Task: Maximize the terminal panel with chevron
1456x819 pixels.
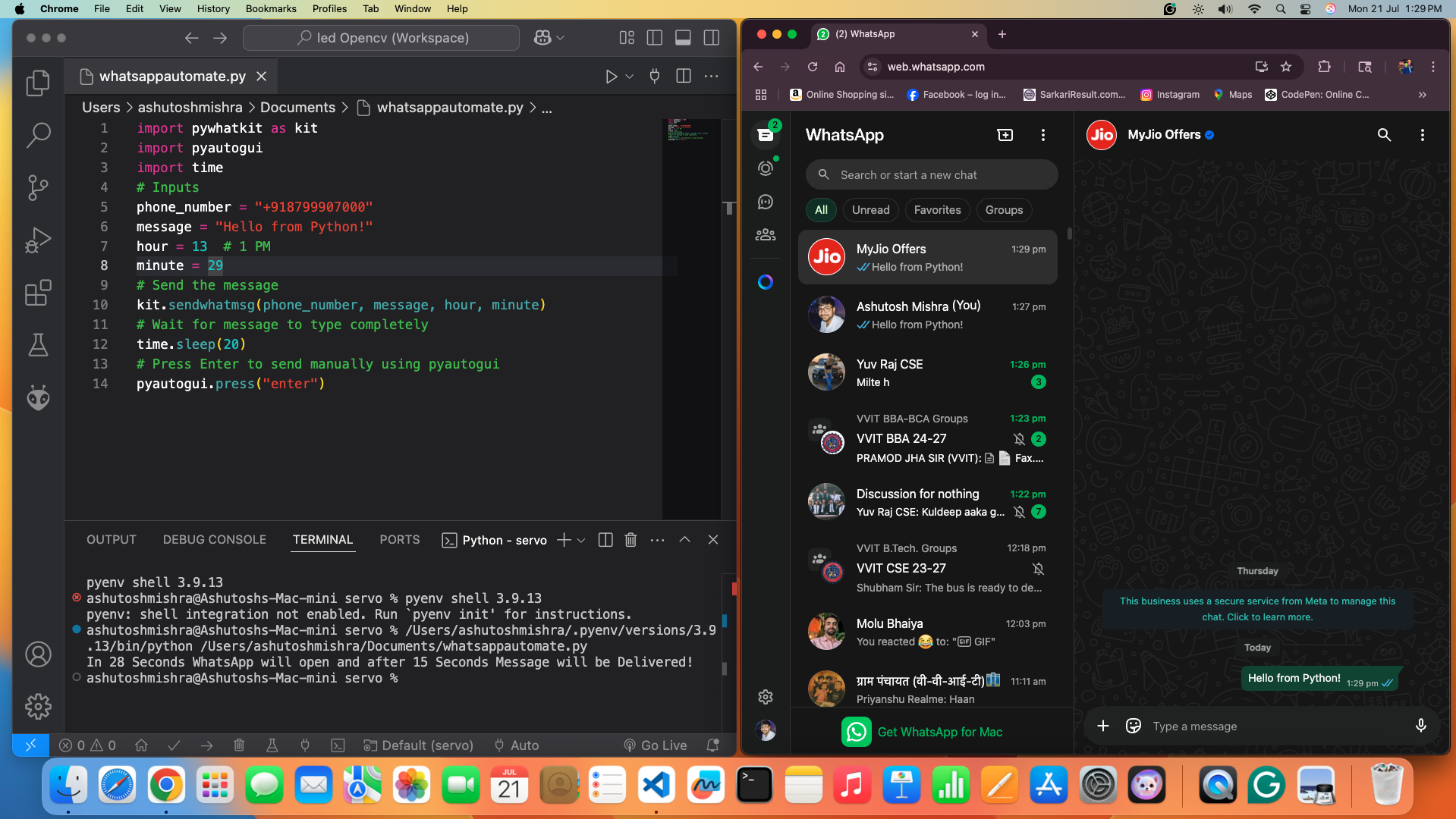Action: (x=684, y=540)
